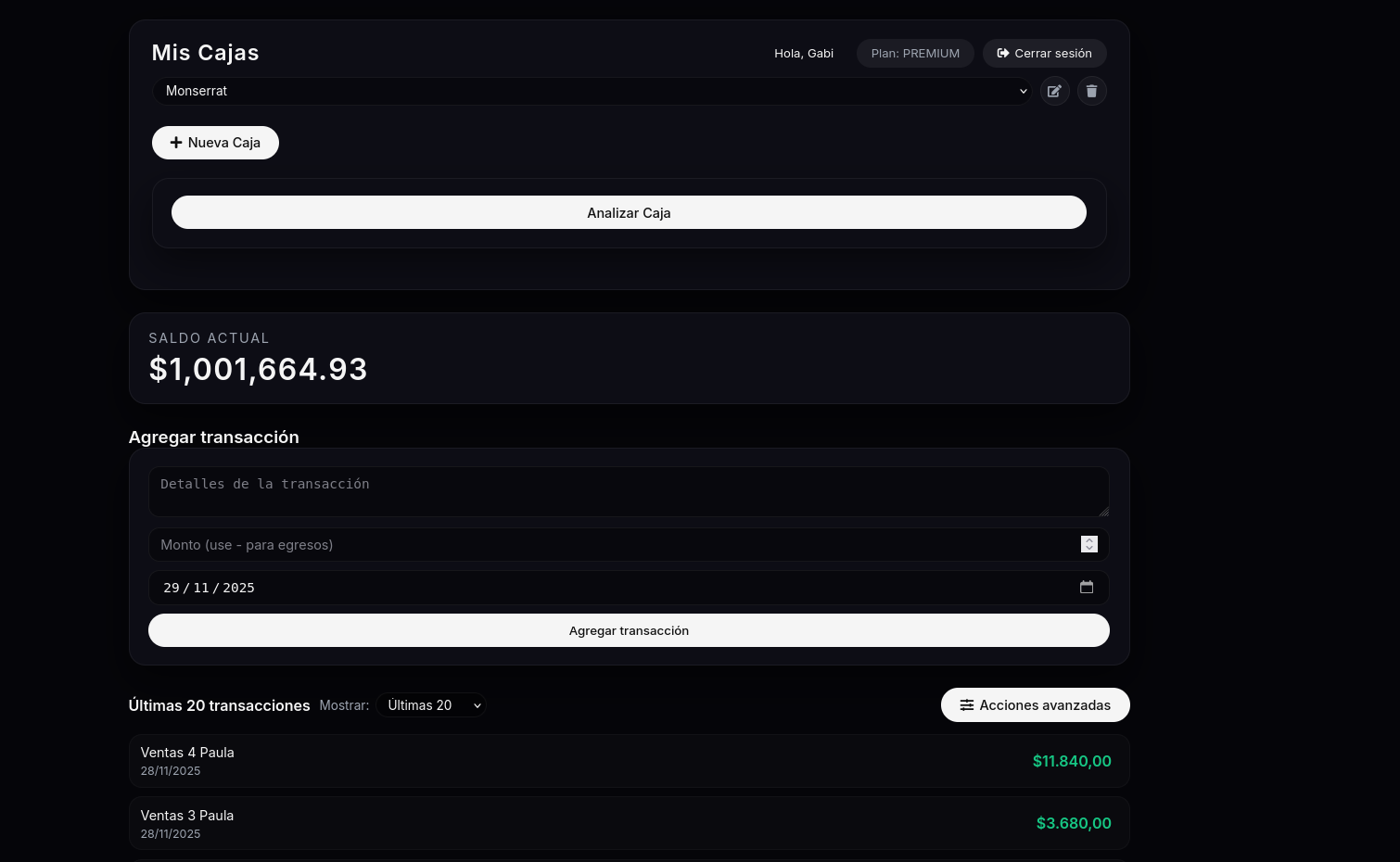1400x862 pixels.
Task: Select the Ventas 3 Paula transaction row
Action: (556, 823)
